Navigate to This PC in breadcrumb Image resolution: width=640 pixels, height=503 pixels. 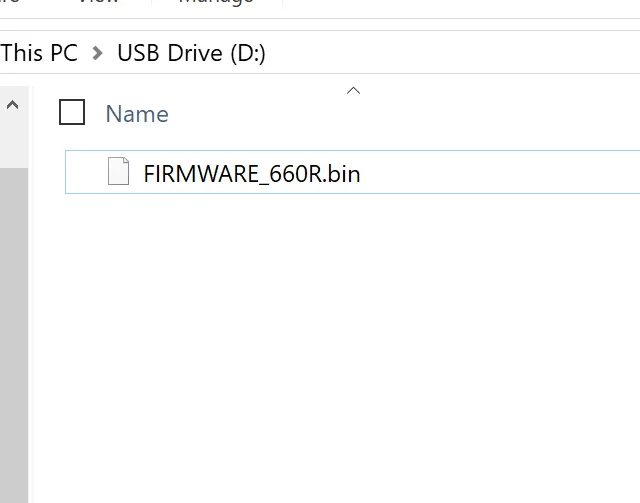[39, 53]
